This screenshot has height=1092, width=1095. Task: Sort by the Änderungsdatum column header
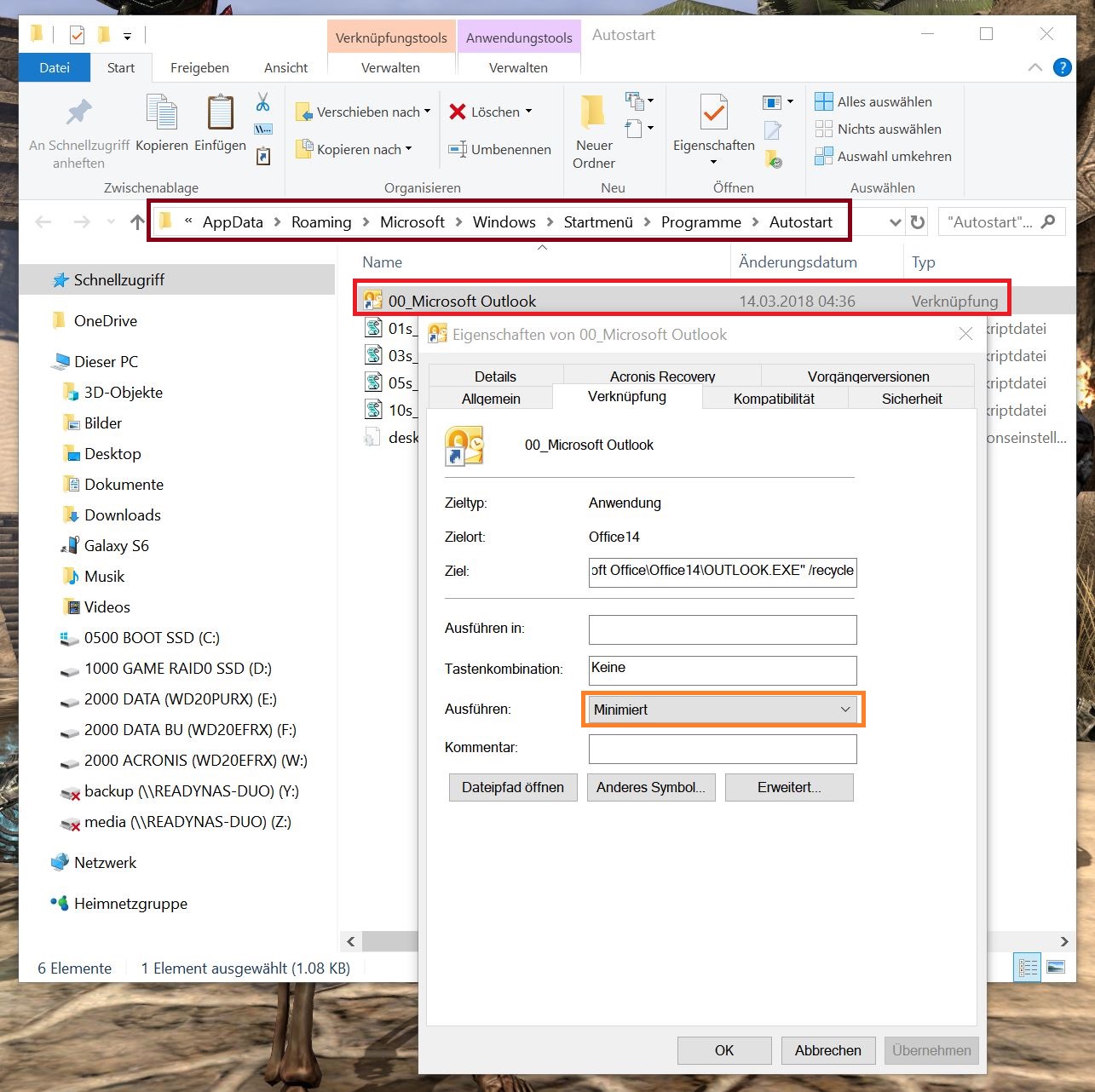point(798,262)
